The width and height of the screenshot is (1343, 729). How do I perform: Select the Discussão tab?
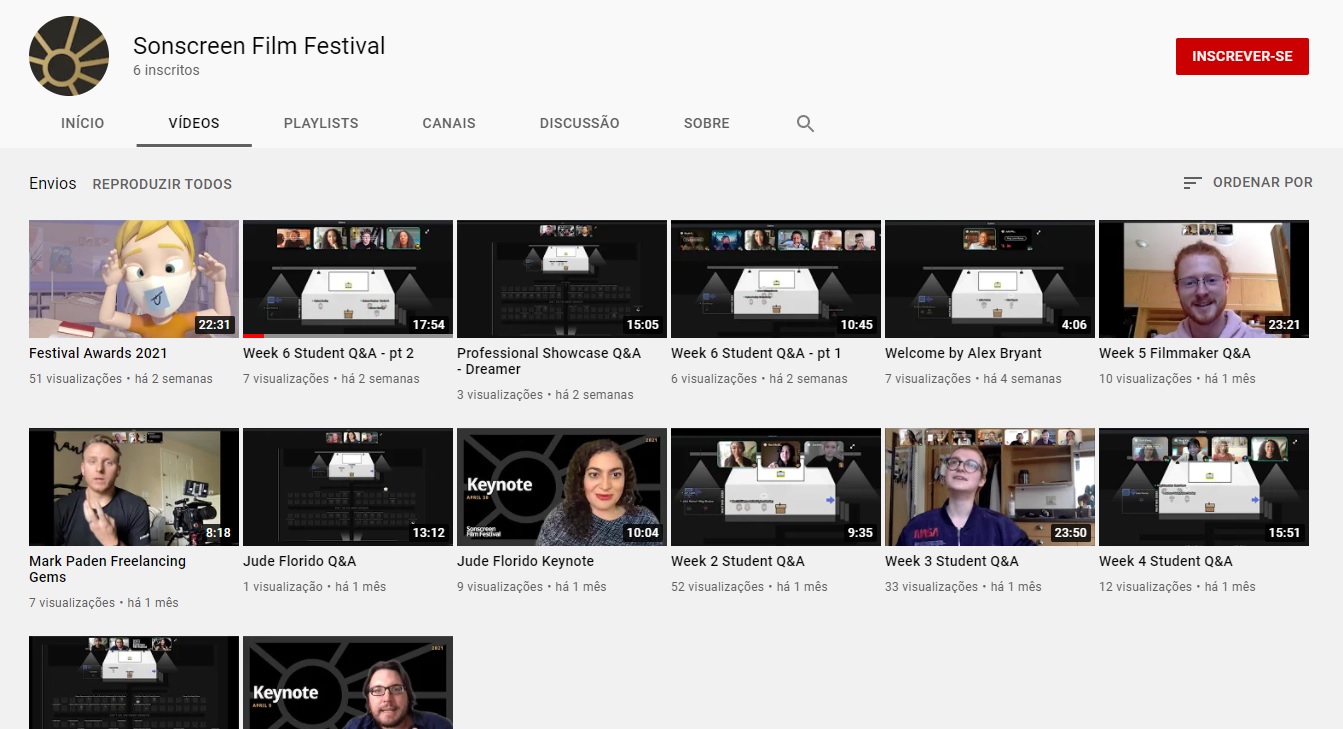point(579,124)
